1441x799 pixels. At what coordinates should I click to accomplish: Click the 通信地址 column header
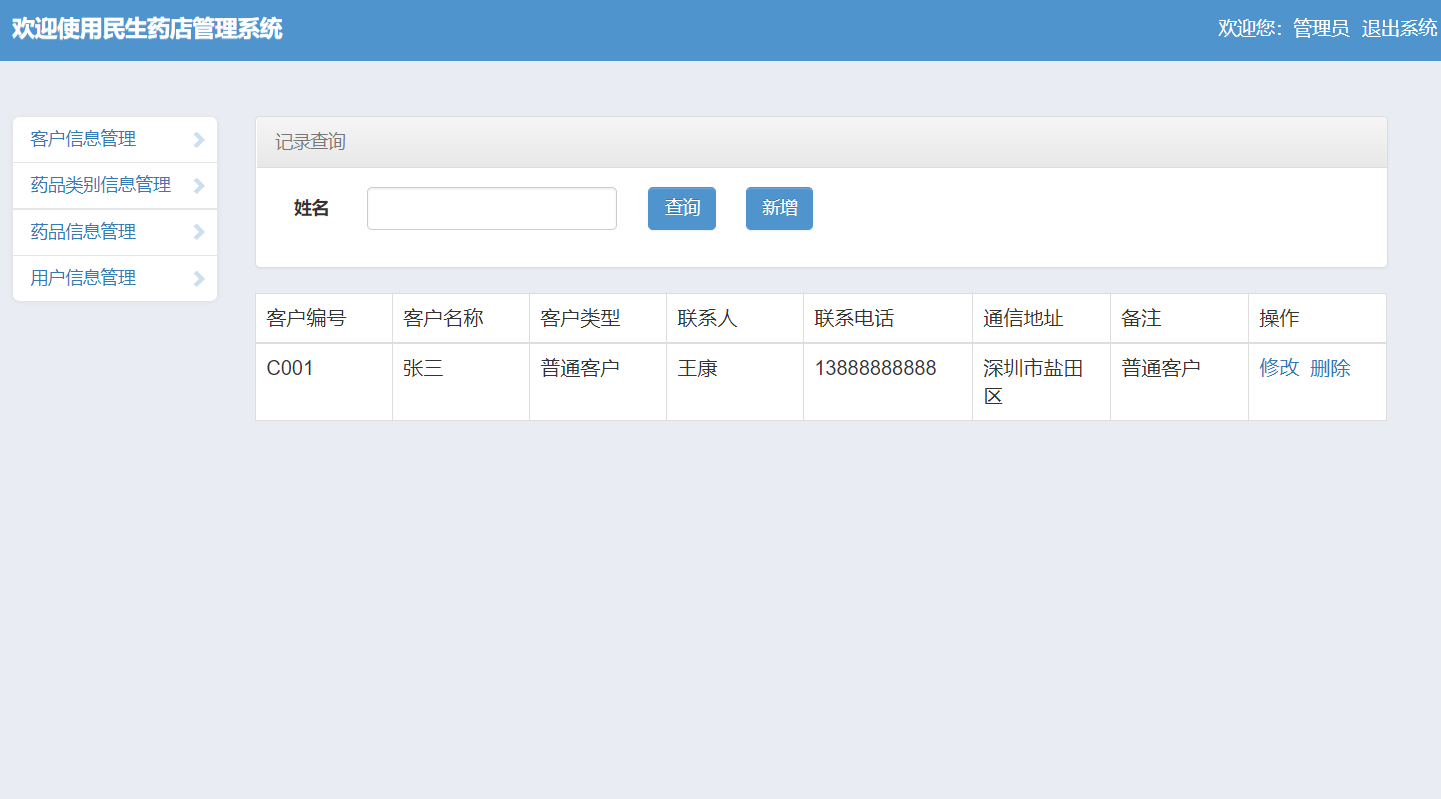pyautogui.click(x=1041, y=318)
